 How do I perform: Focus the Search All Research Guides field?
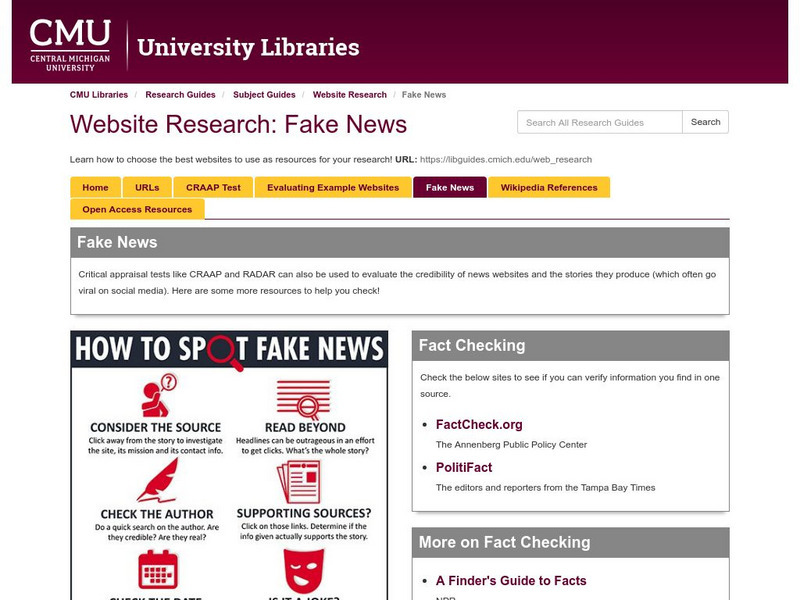tap(599, 122)
